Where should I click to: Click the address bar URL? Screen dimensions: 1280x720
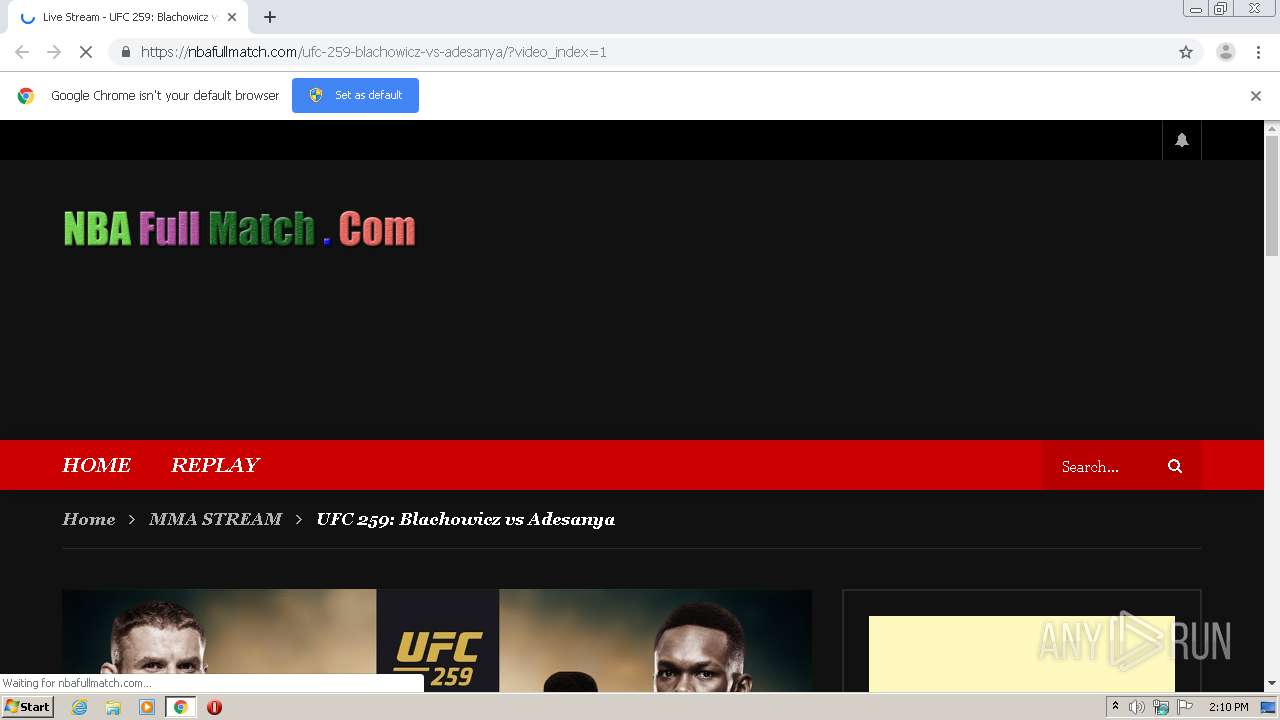(373, 52)
